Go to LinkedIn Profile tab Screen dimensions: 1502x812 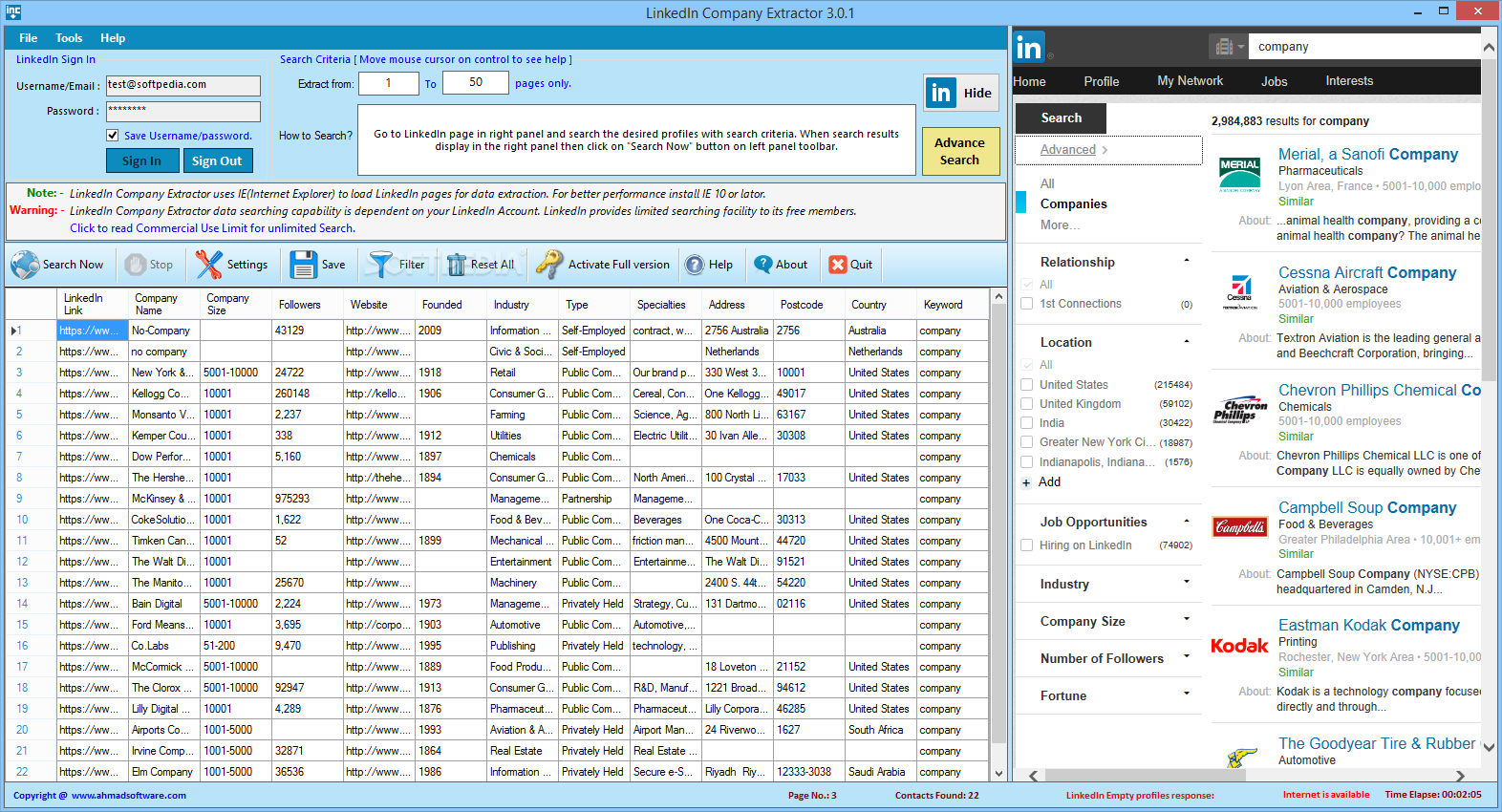point(1102,81)
